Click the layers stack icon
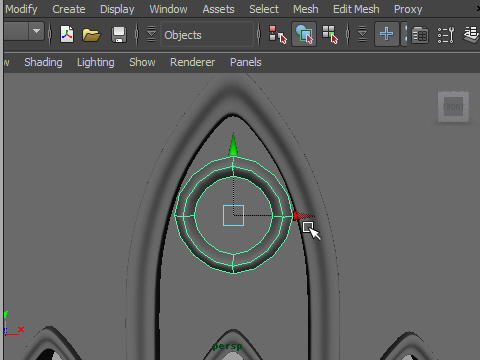The height and width of the screenshot is (360, 480). click(472, 35)
